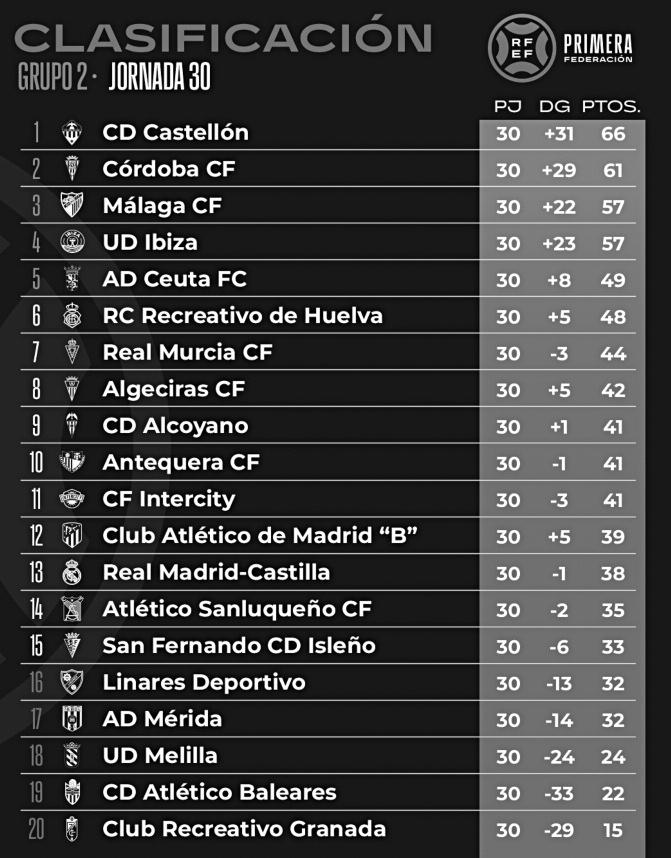Viewport: 671px width, 858px height.
Task: Click the PTOS. column header
Action: tap(611, 106)
